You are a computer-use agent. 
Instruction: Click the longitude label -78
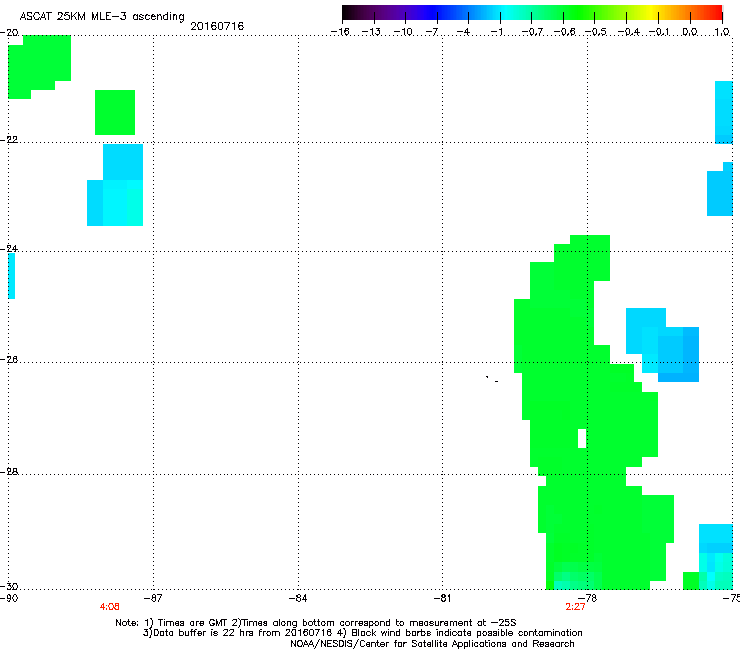(588, 598)
